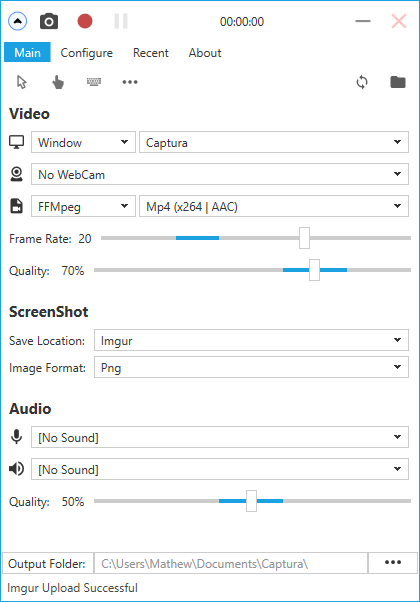Open the Imgur save location dropdown
This screenshot has width=420, height=602.
(x=251, y=340)
